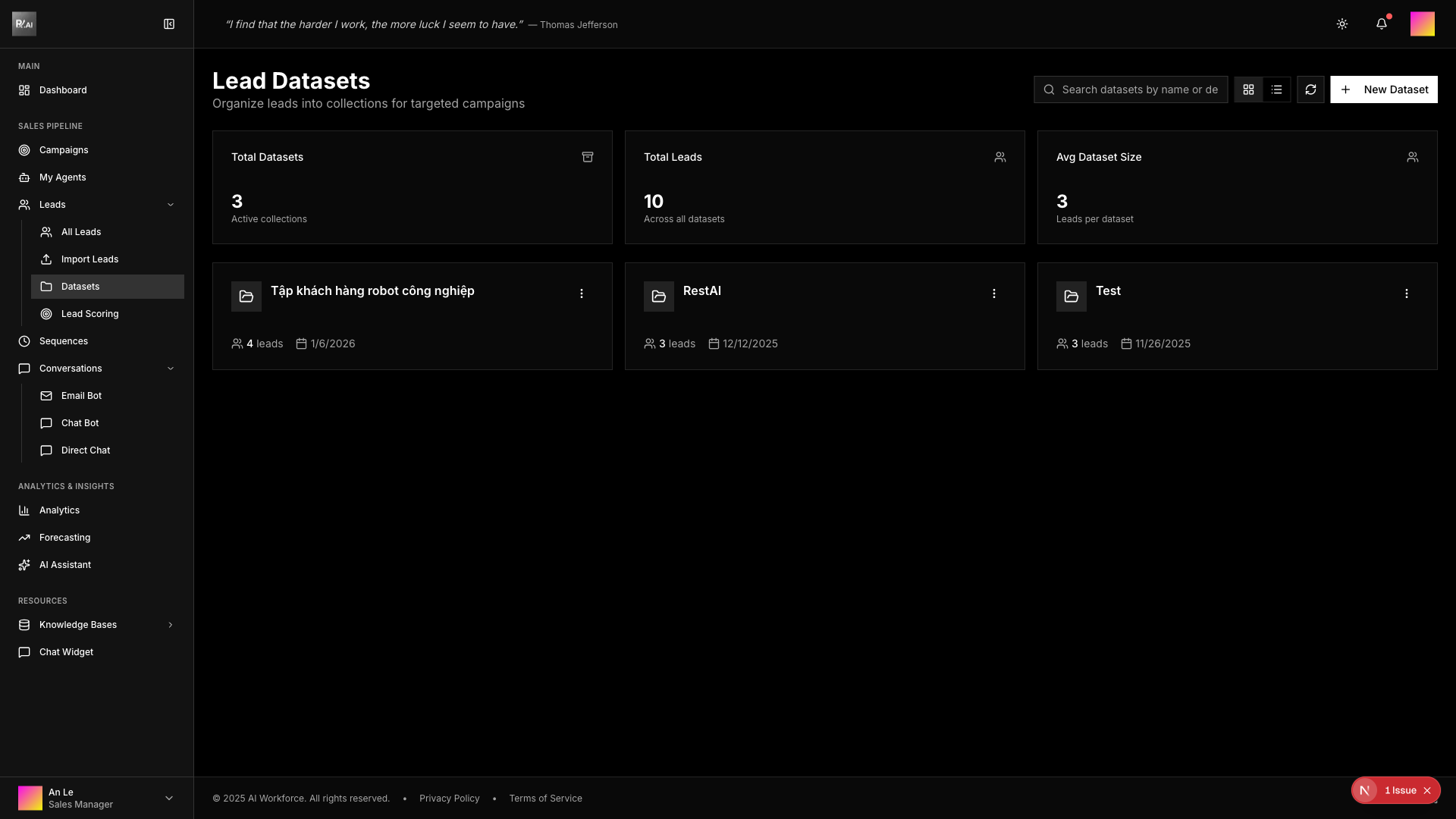
Task: Collapse the sidebar panel icon
Action: (x=169, y=24)
